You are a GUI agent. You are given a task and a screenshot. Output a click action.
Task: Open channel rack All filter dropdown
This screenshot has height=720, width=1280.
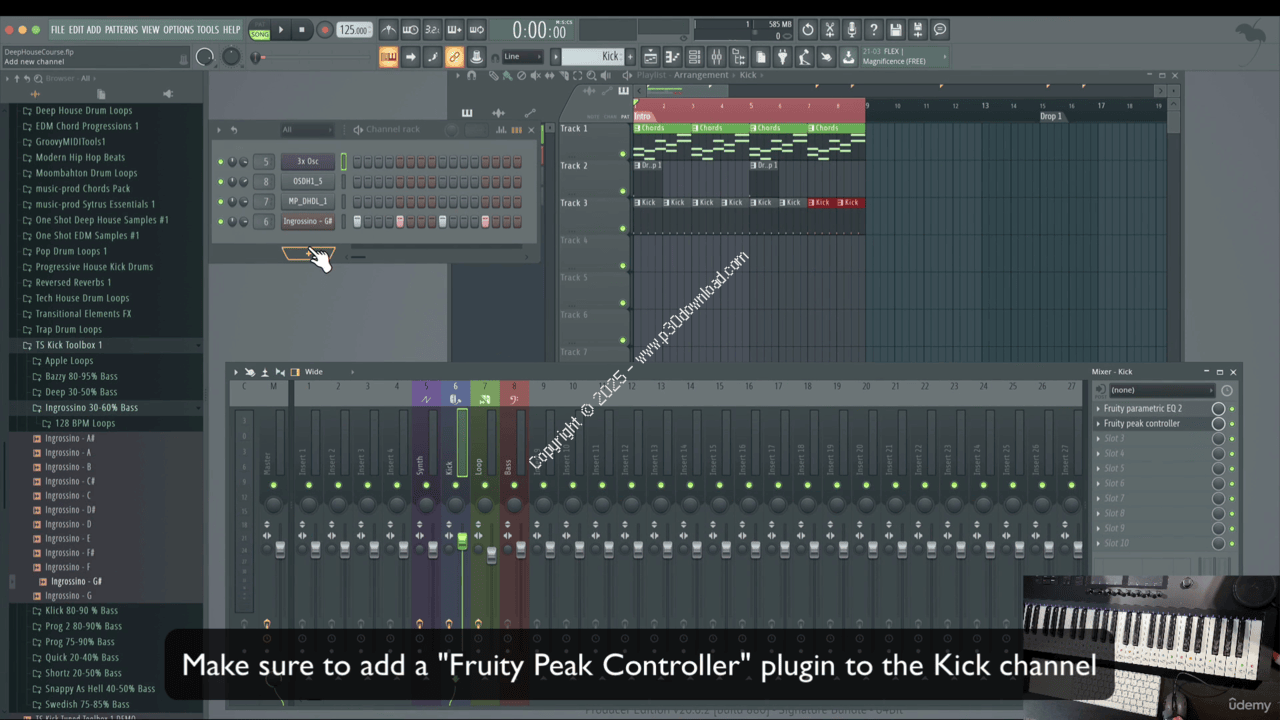(306, 129)
